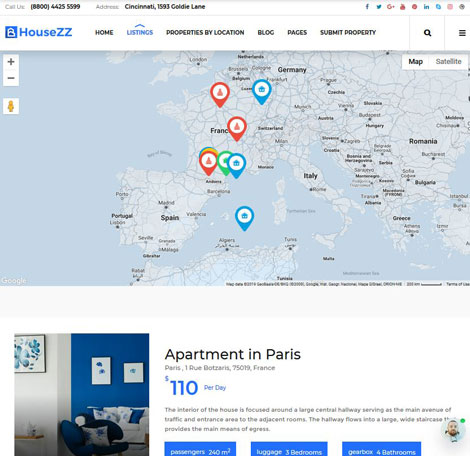Click the red marker north of France label
470x456 pixels.
(x=220, y=93)
